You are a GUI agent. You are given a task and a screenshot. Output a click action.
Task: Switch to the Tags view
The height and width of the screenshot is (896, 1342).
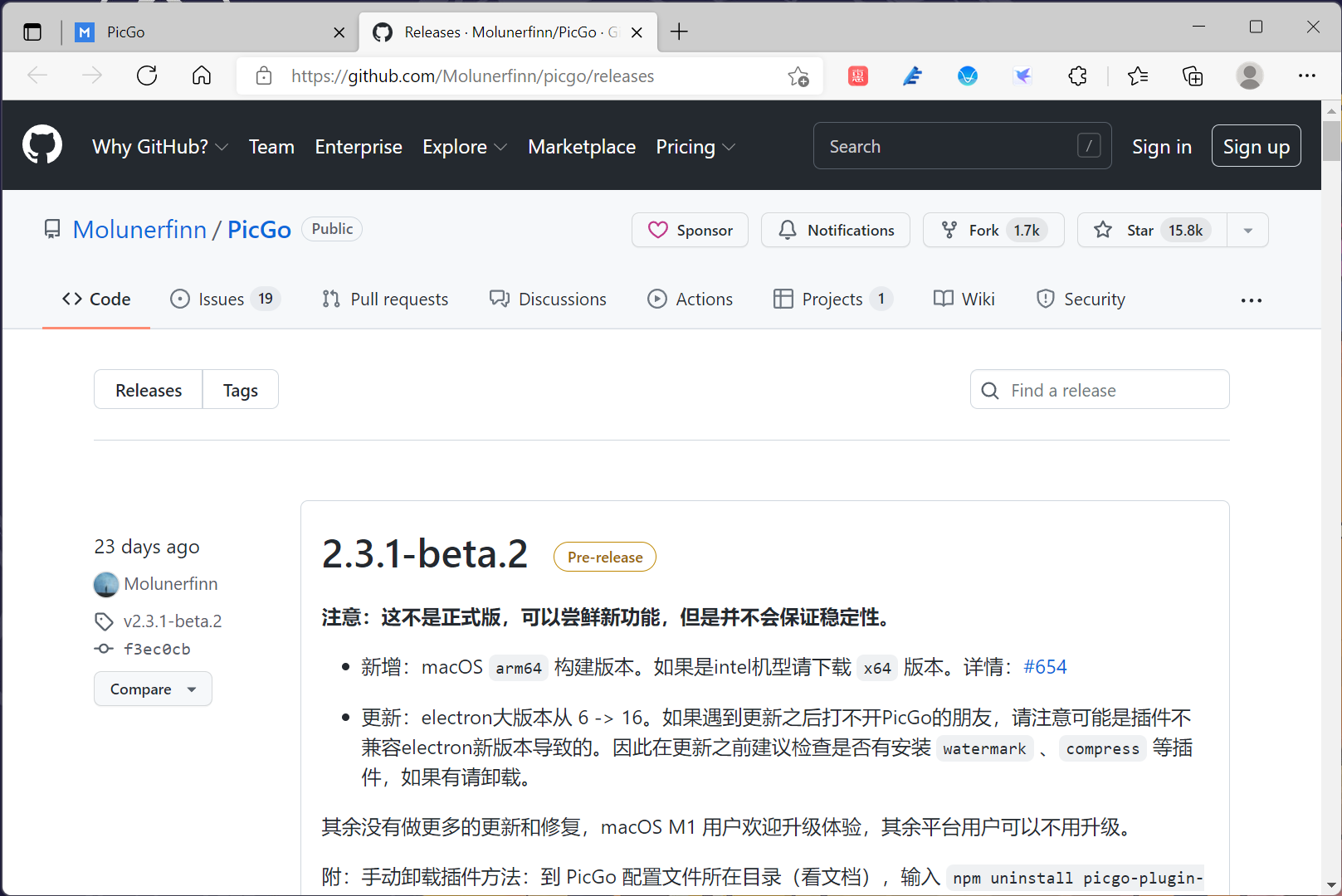(x=240, y=389)
